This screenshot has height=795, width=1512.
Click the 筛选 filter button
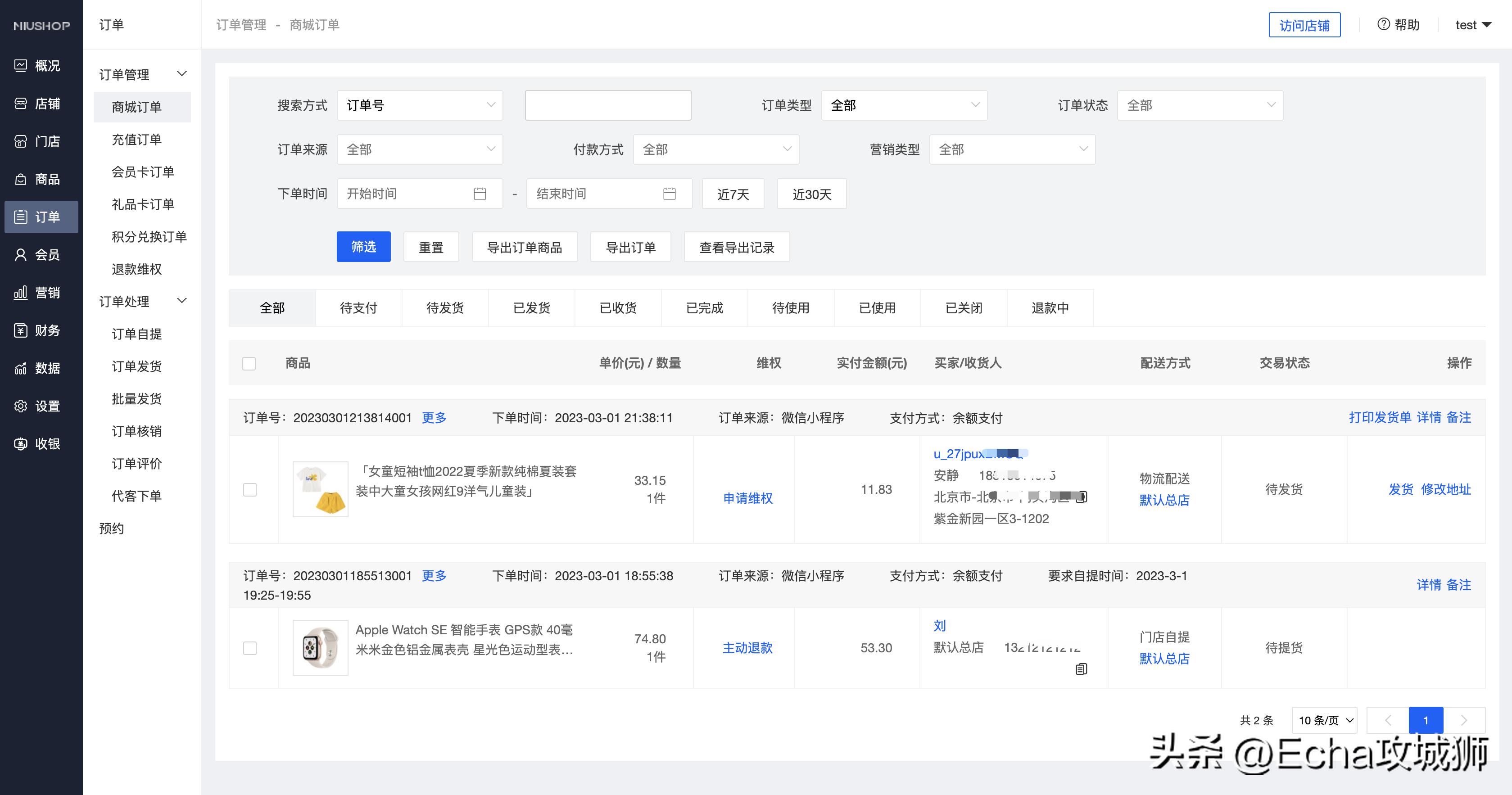363,246
